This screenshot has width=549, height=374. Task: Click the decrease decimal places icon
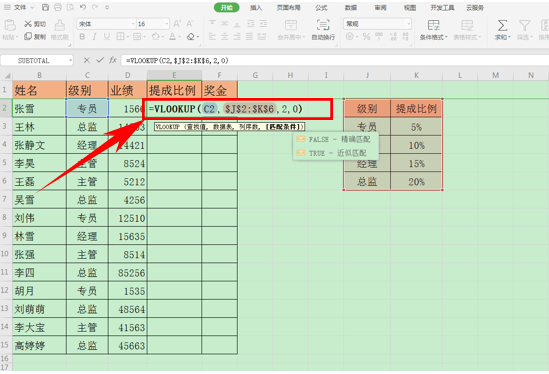[405, 36]
